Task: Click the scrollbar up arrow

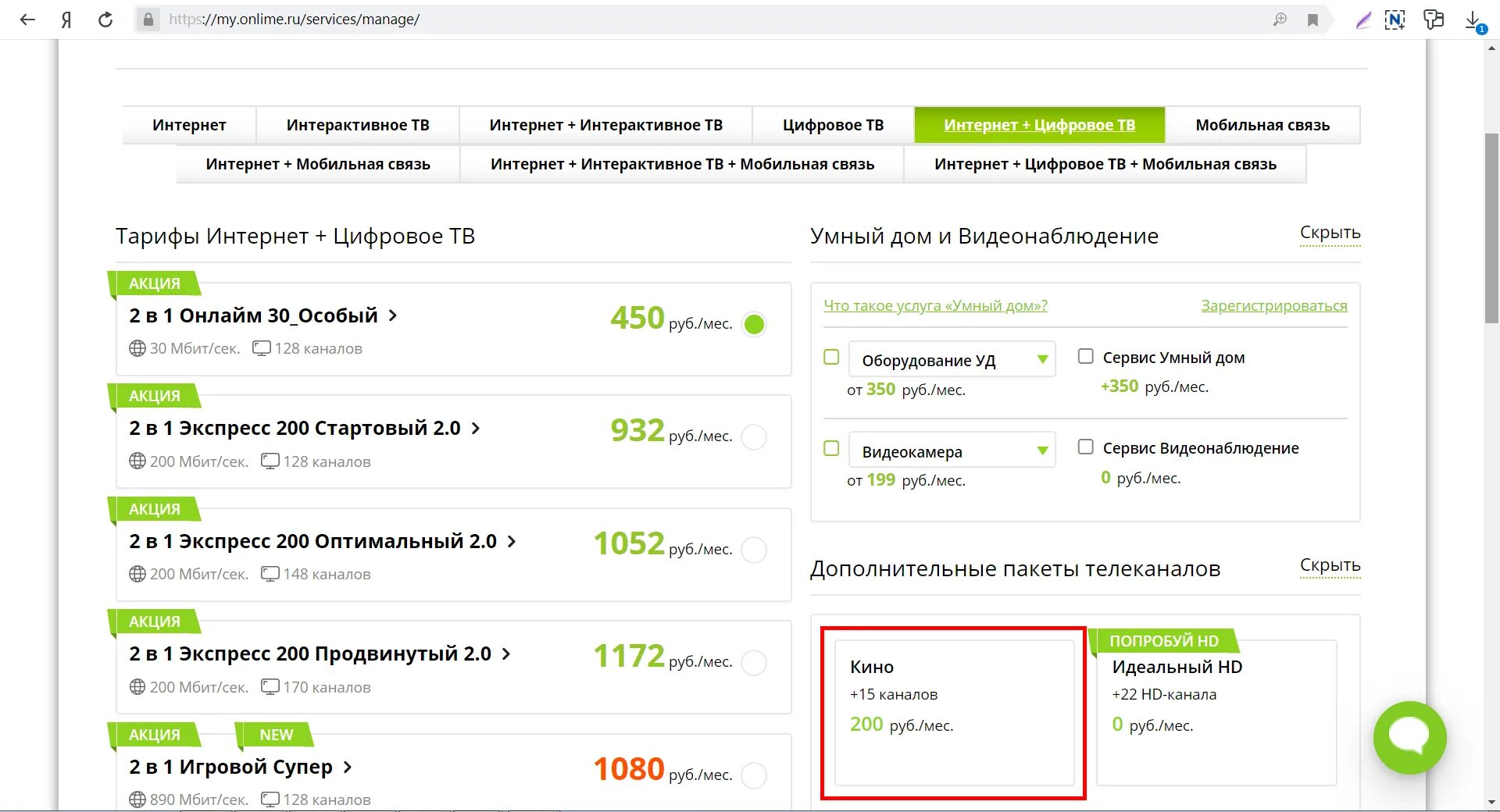Action: tap(1491, 48)
